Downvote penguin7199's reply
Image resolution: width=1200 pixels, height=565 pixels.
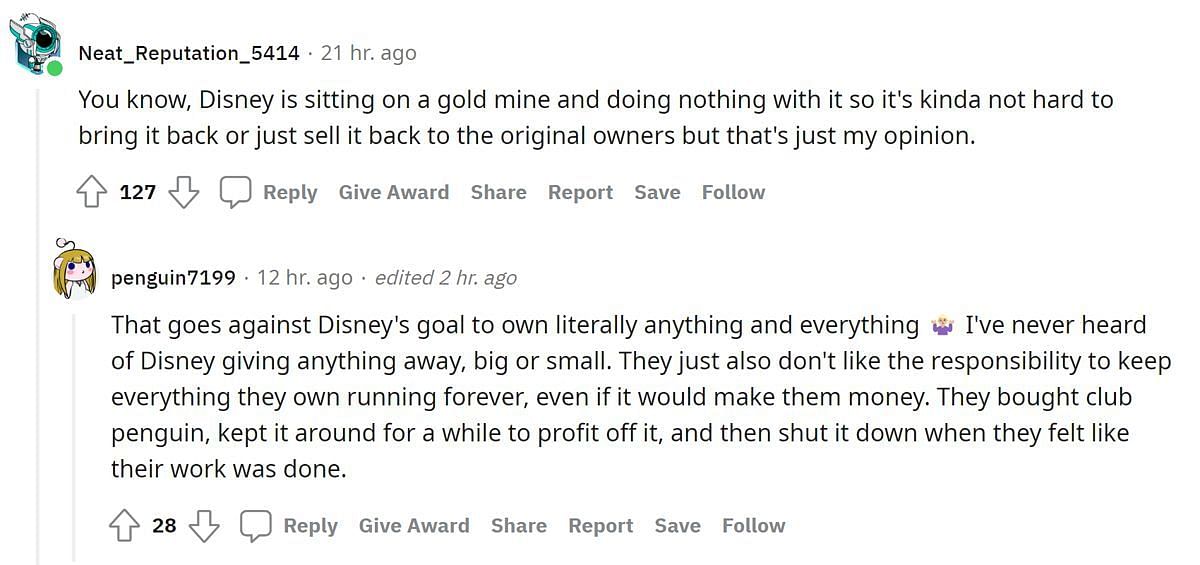point(204,525)
